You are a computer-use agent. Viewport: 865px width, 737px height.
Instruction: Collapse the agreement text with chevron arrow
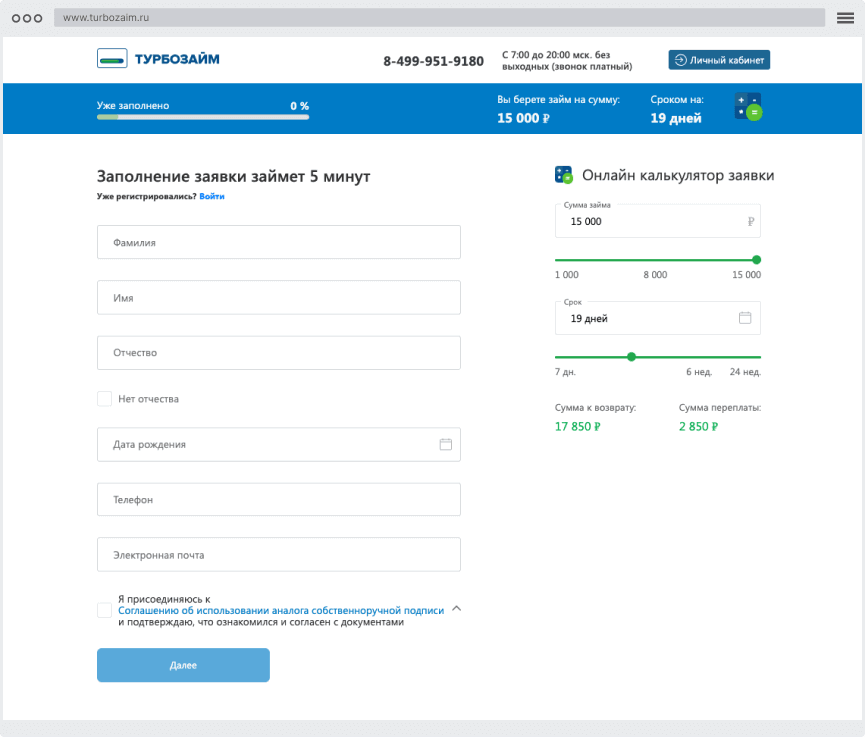(457, 608)
